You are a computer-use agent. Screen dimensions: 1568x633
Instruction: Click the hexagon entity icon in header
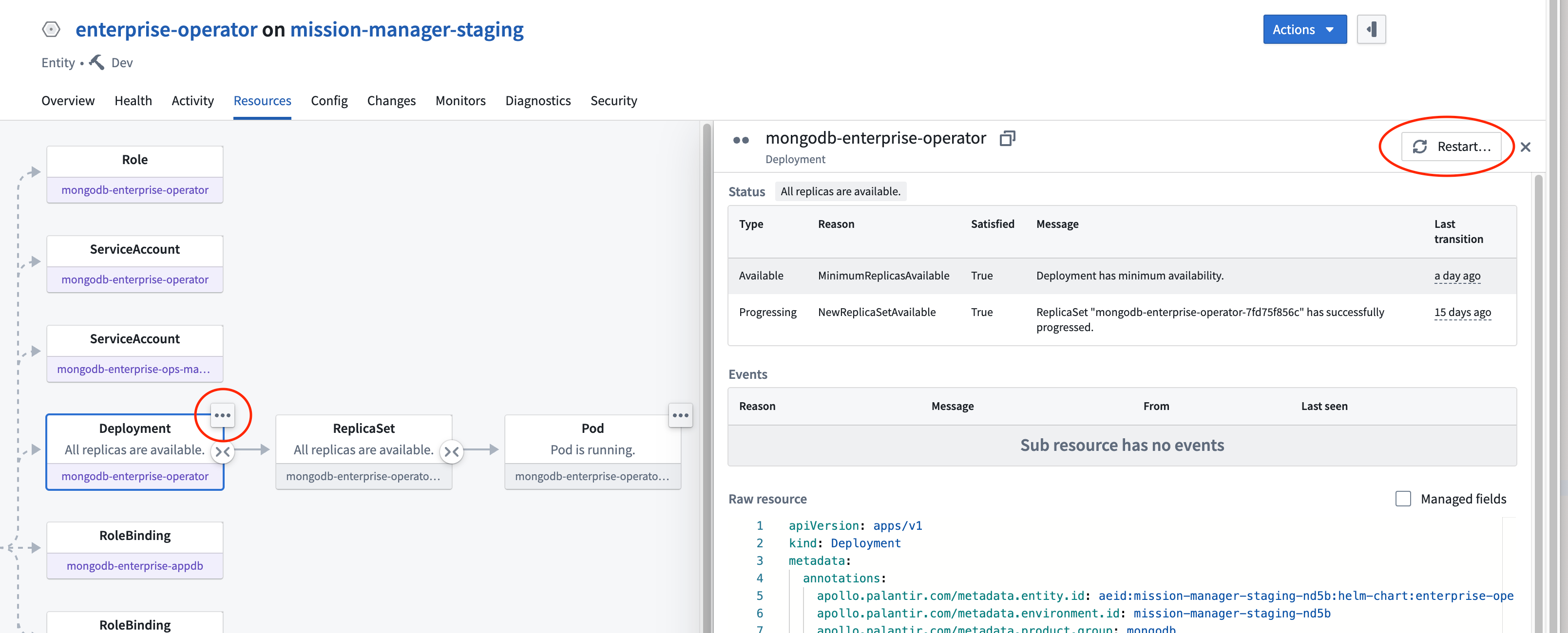point(51,29)
